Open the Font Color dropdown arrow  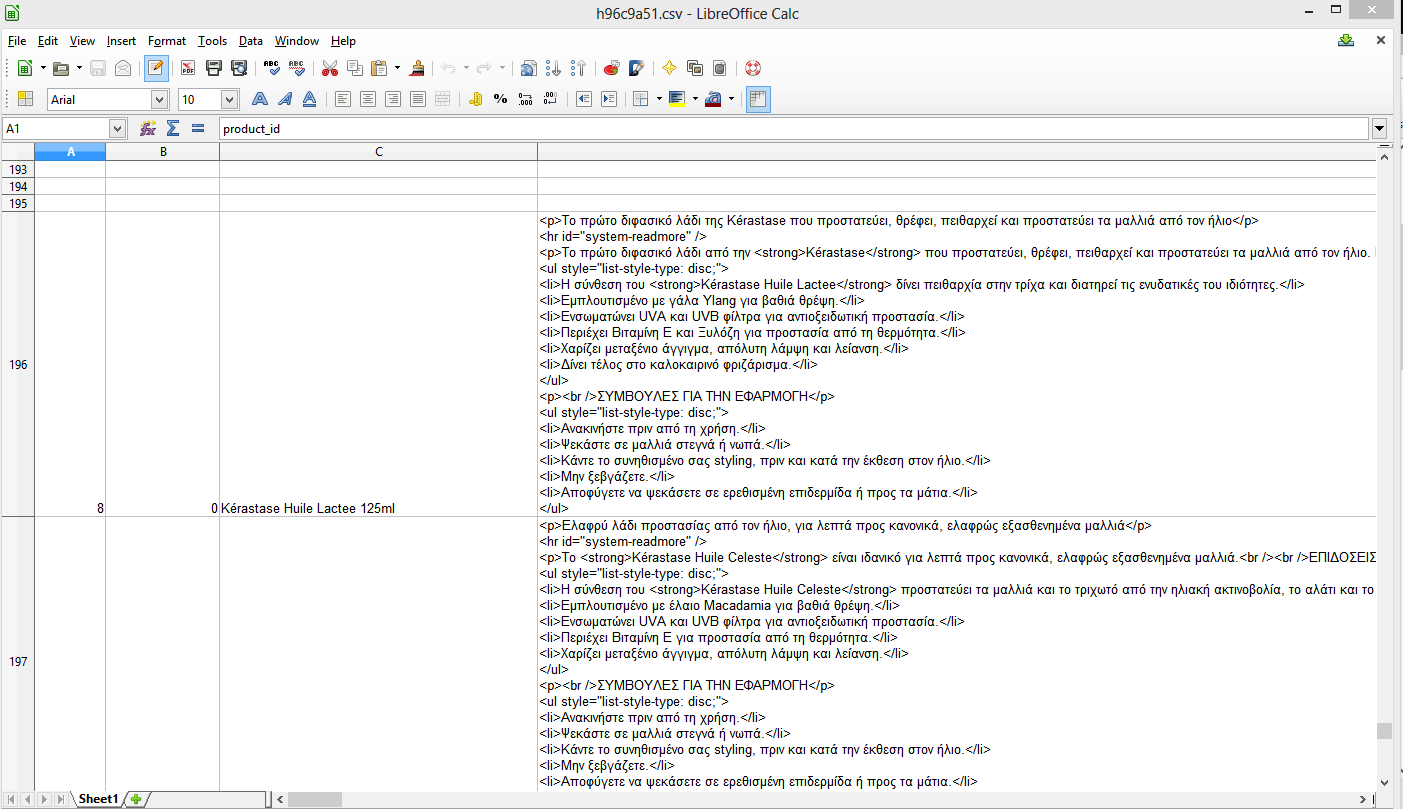731,99
